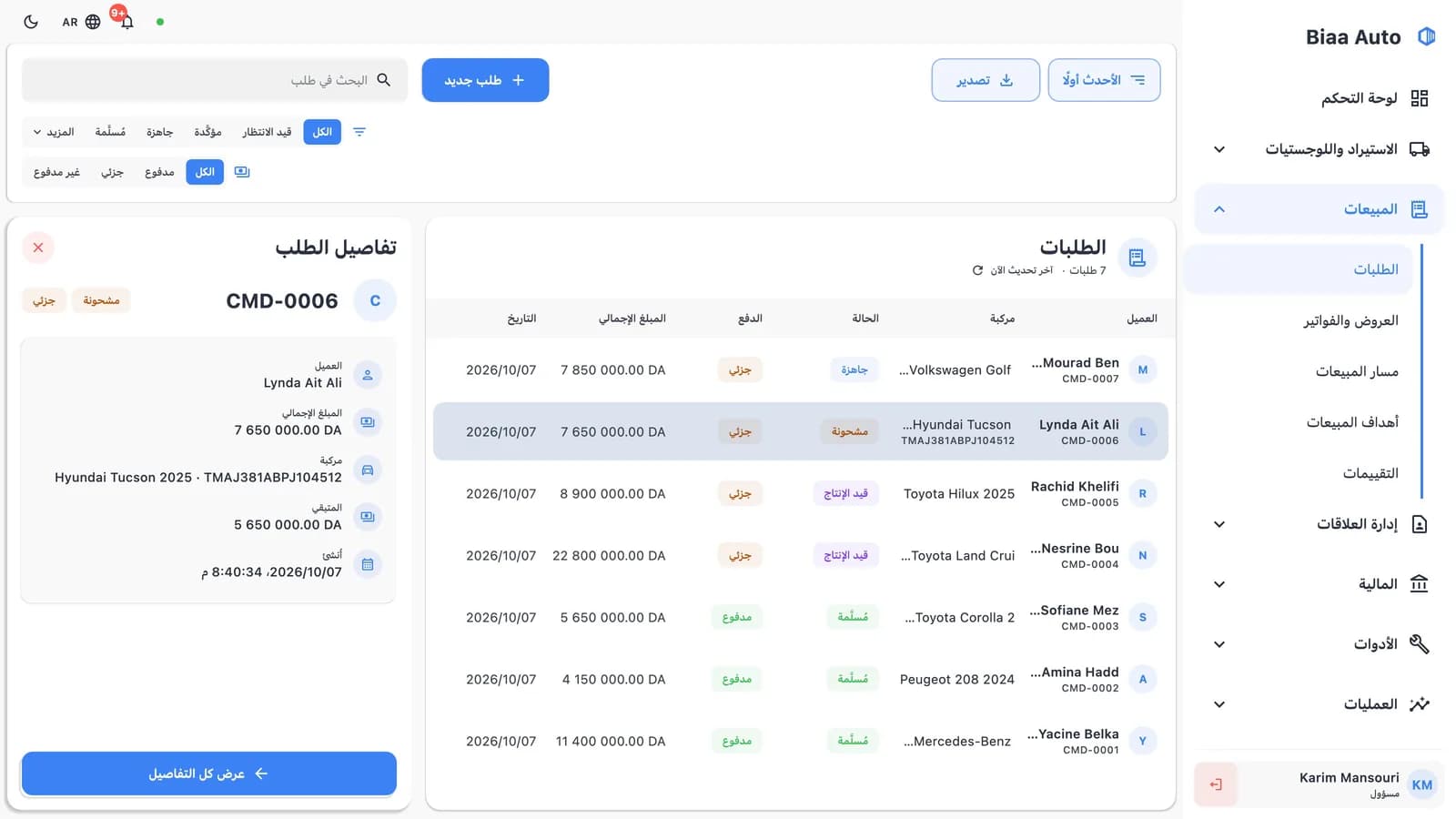Click the log out icon beside Karim Mansouri

(1216, 784)
